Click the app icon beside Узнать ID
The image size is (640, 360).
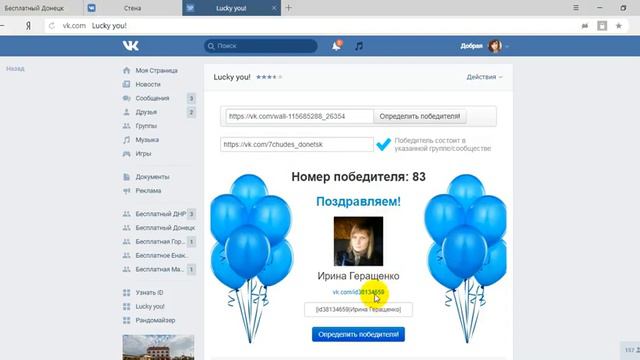(127, 293)
